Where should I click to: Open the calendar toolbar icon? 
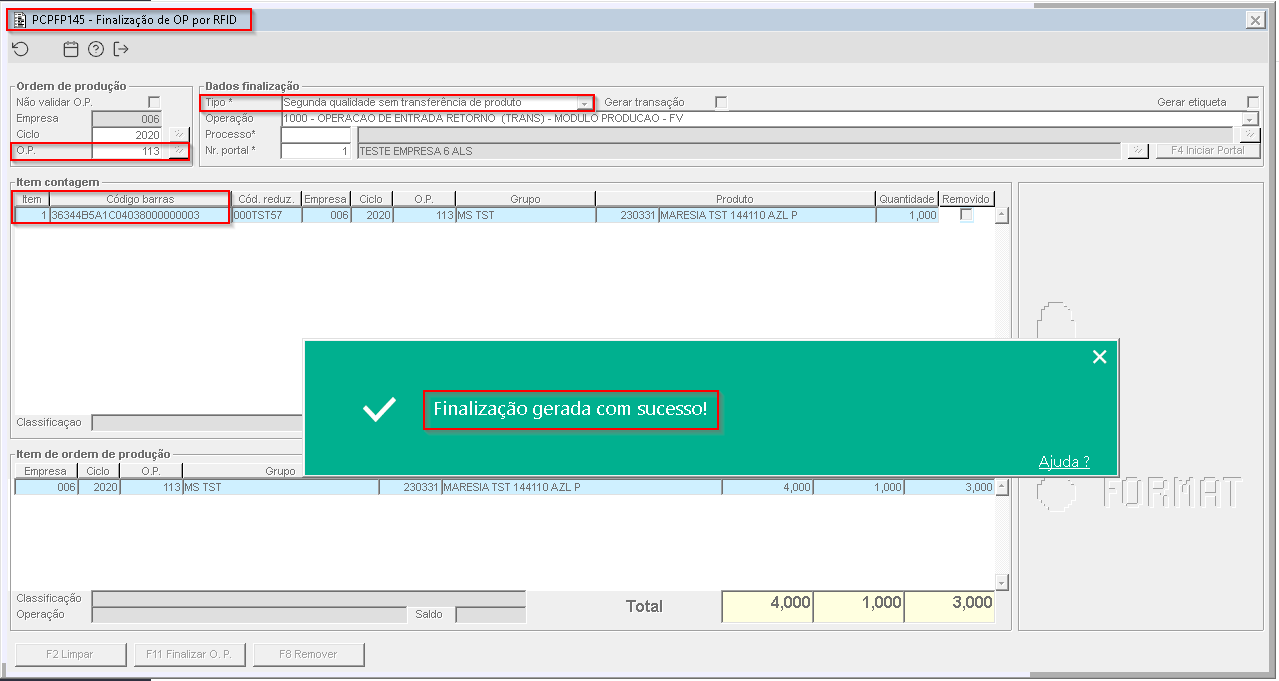[70, 49]
